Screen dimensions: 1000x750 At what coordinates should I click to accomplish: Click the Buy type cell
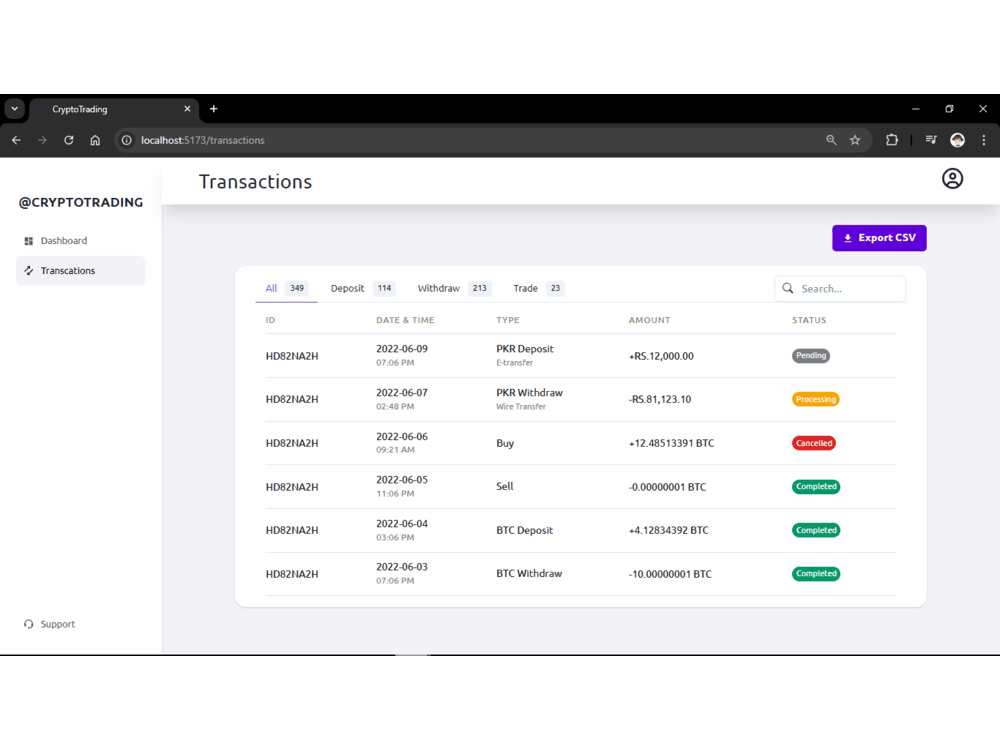[x=505, y=443]
